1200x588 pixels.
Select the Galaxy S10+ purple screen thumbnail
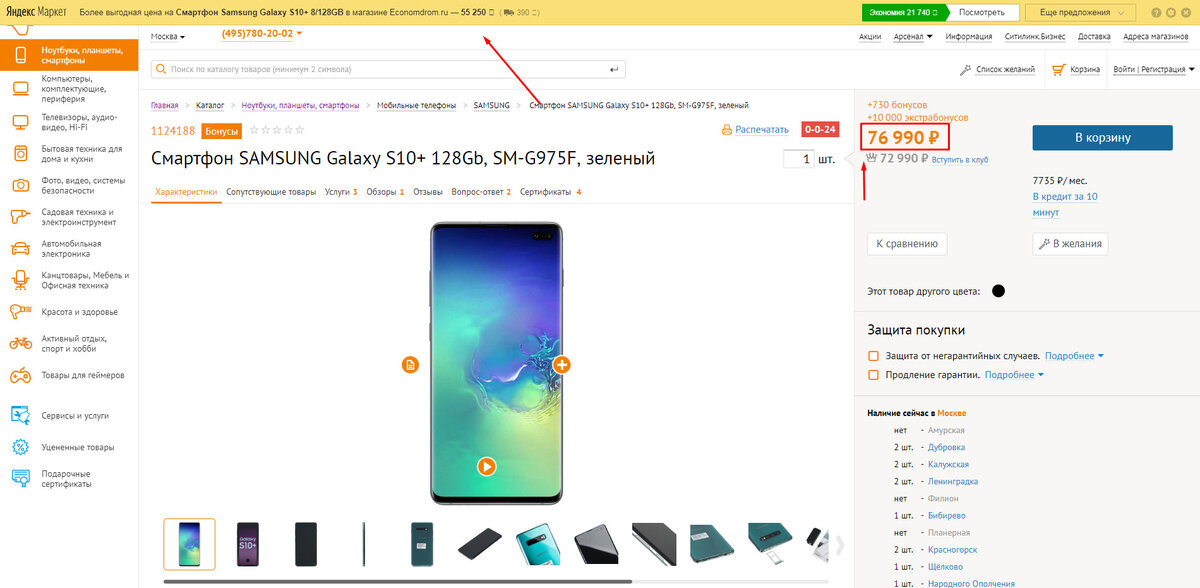pos(247,544)
